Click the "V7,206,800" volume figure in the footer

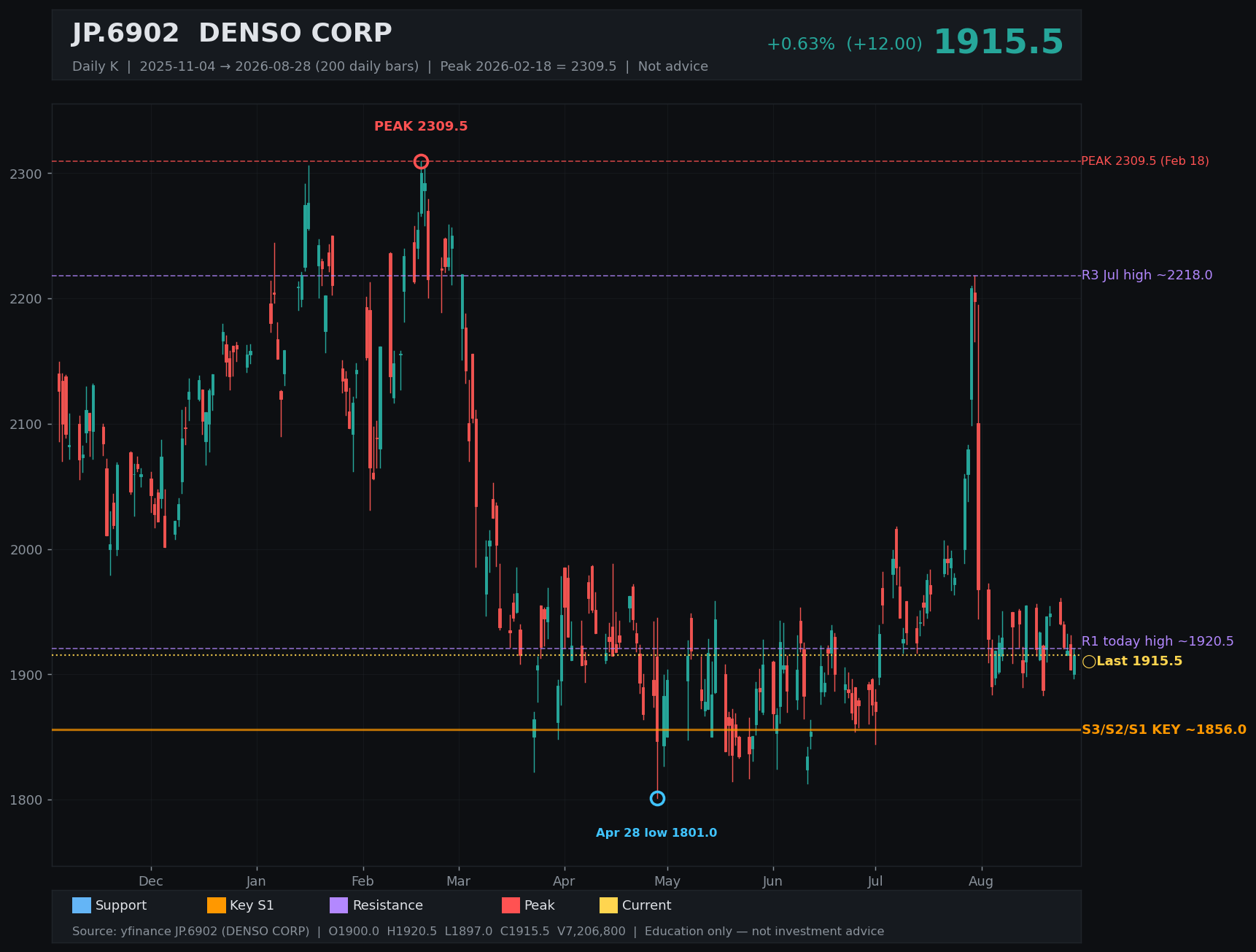tap(592, 932)
